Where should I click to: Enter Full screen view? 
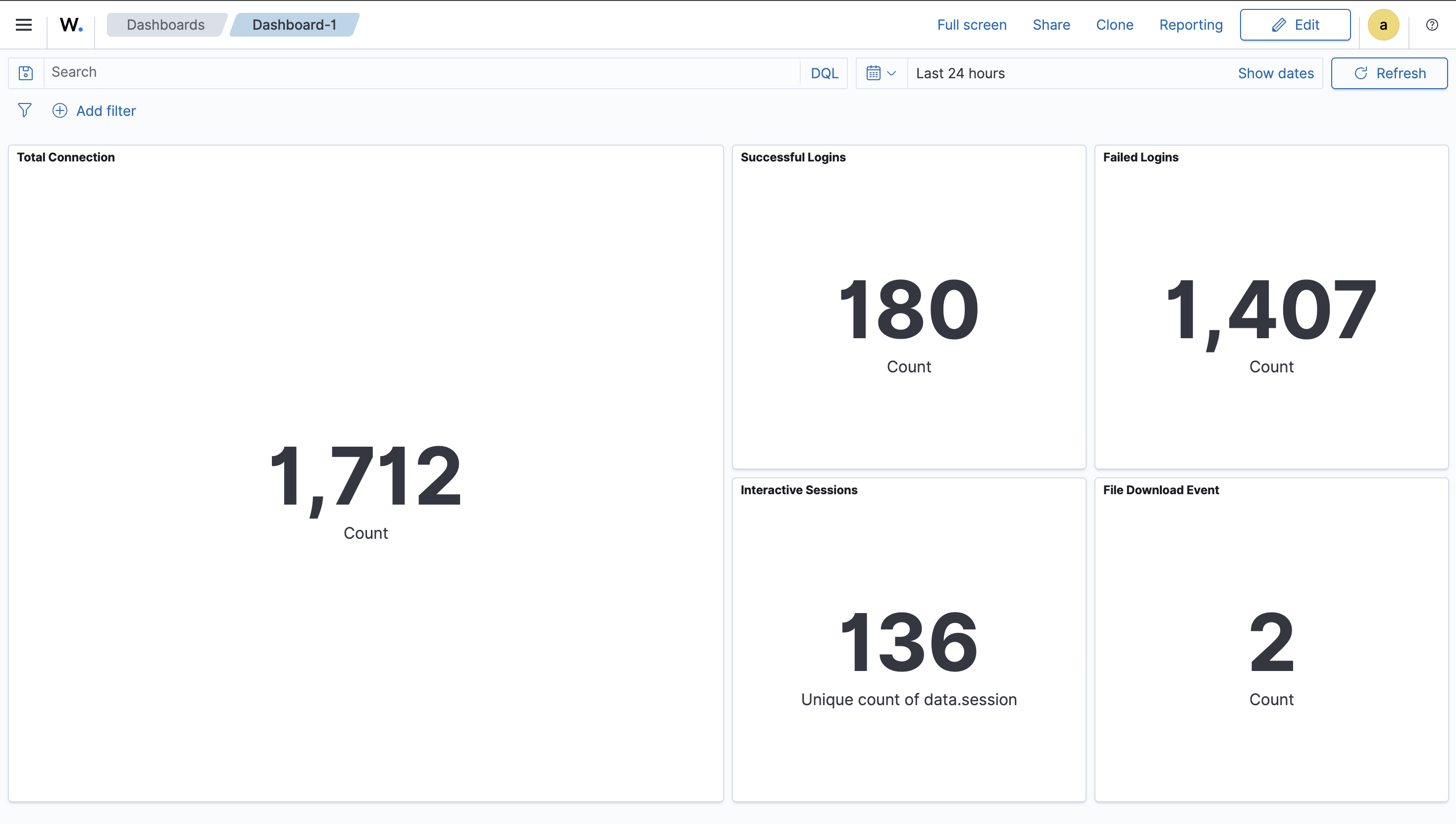click(x=971, y=24)
